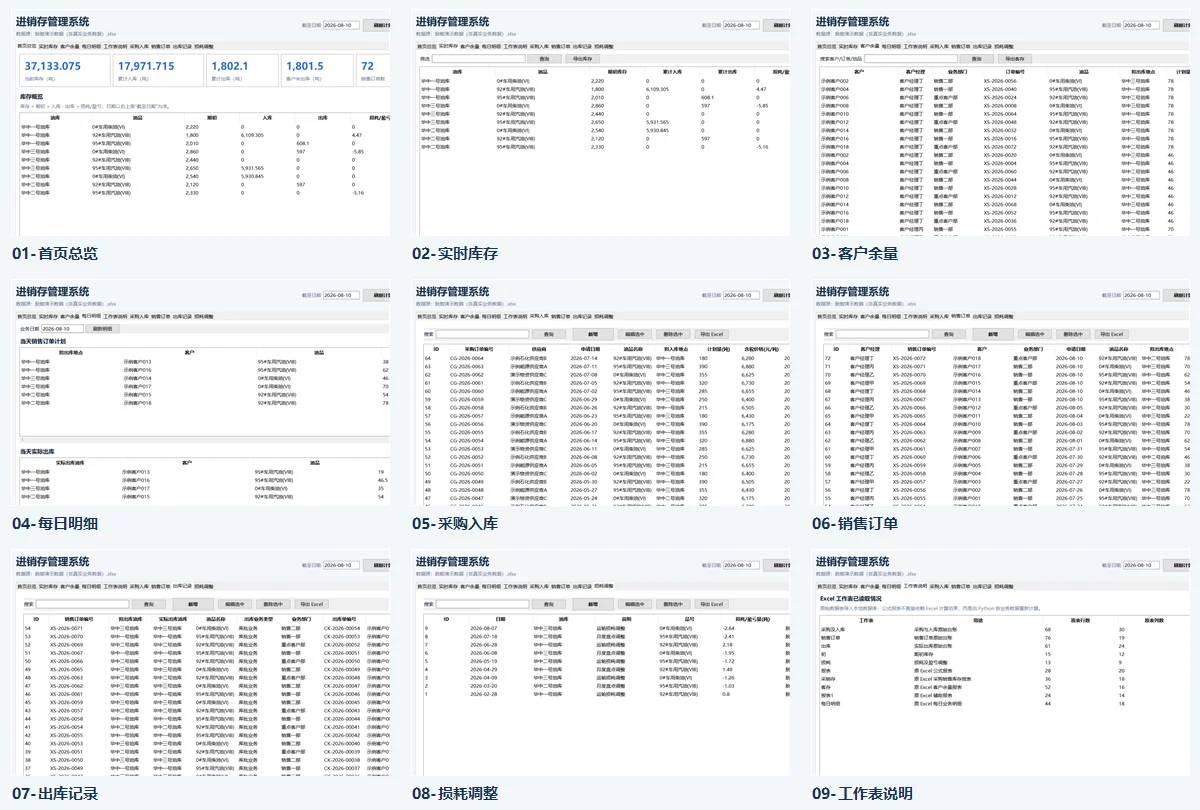The height and width of the screenshot is (810, 1200).
Task: Click 查询 button in the 05-采购入库 panel
Action: click(x=548, y=334)
